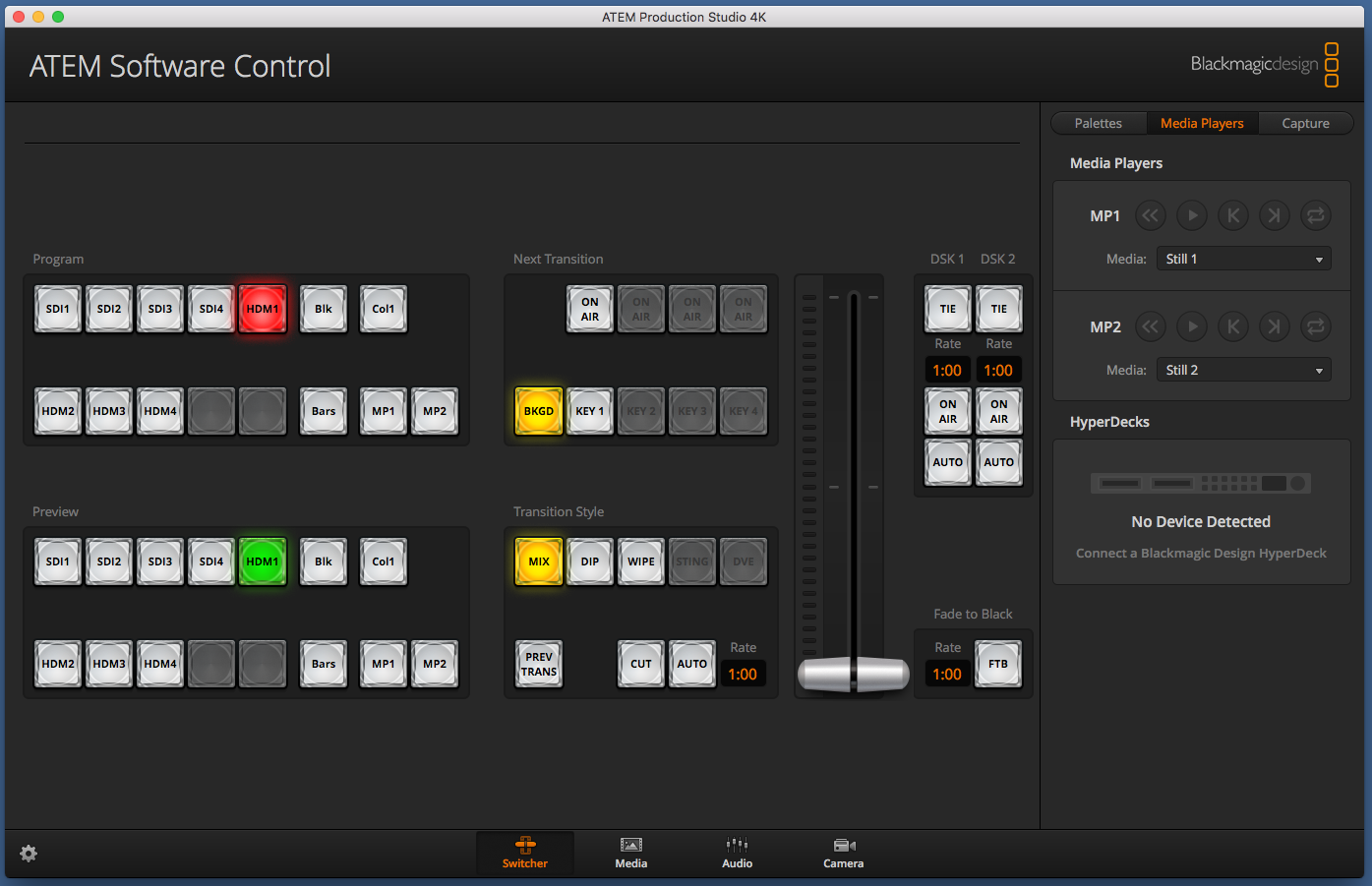Viewport: 1372px width, 886px height.
Task: Click the MP1 play icon
Action: click(x=1192, y=215)
